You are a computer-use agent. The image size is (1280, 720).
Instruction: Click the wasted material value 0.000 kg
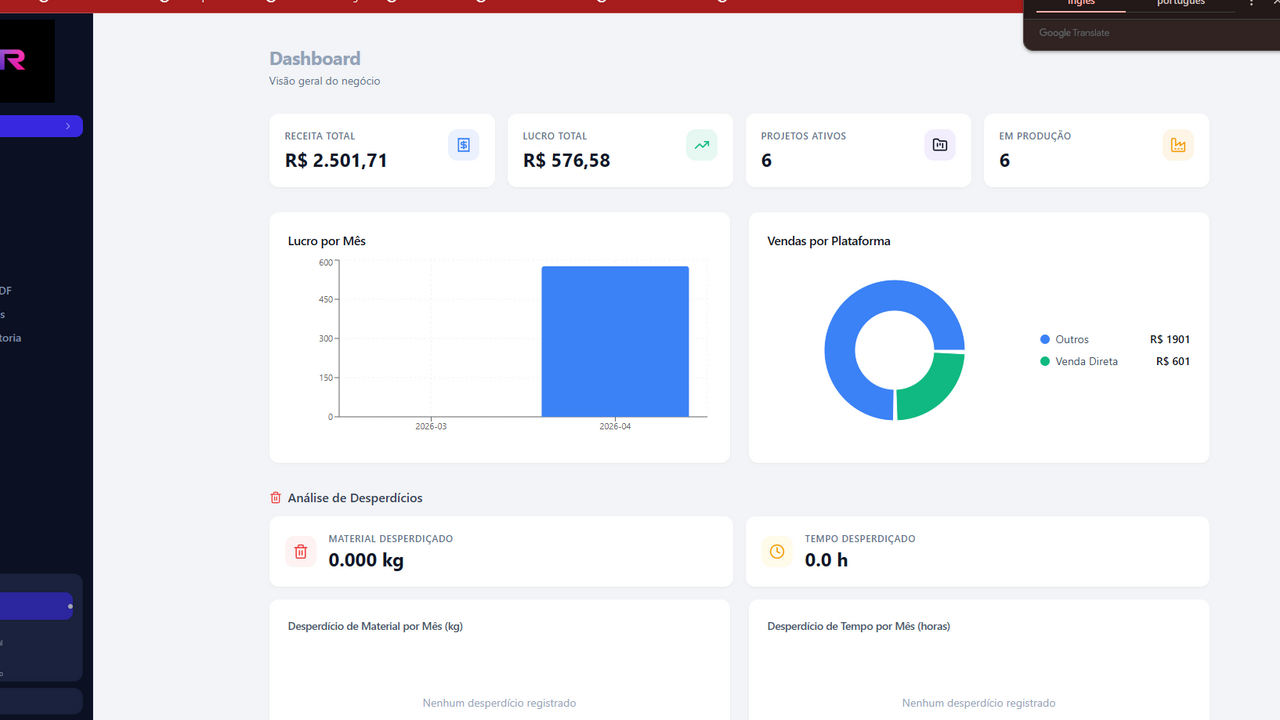pos(366,560)
